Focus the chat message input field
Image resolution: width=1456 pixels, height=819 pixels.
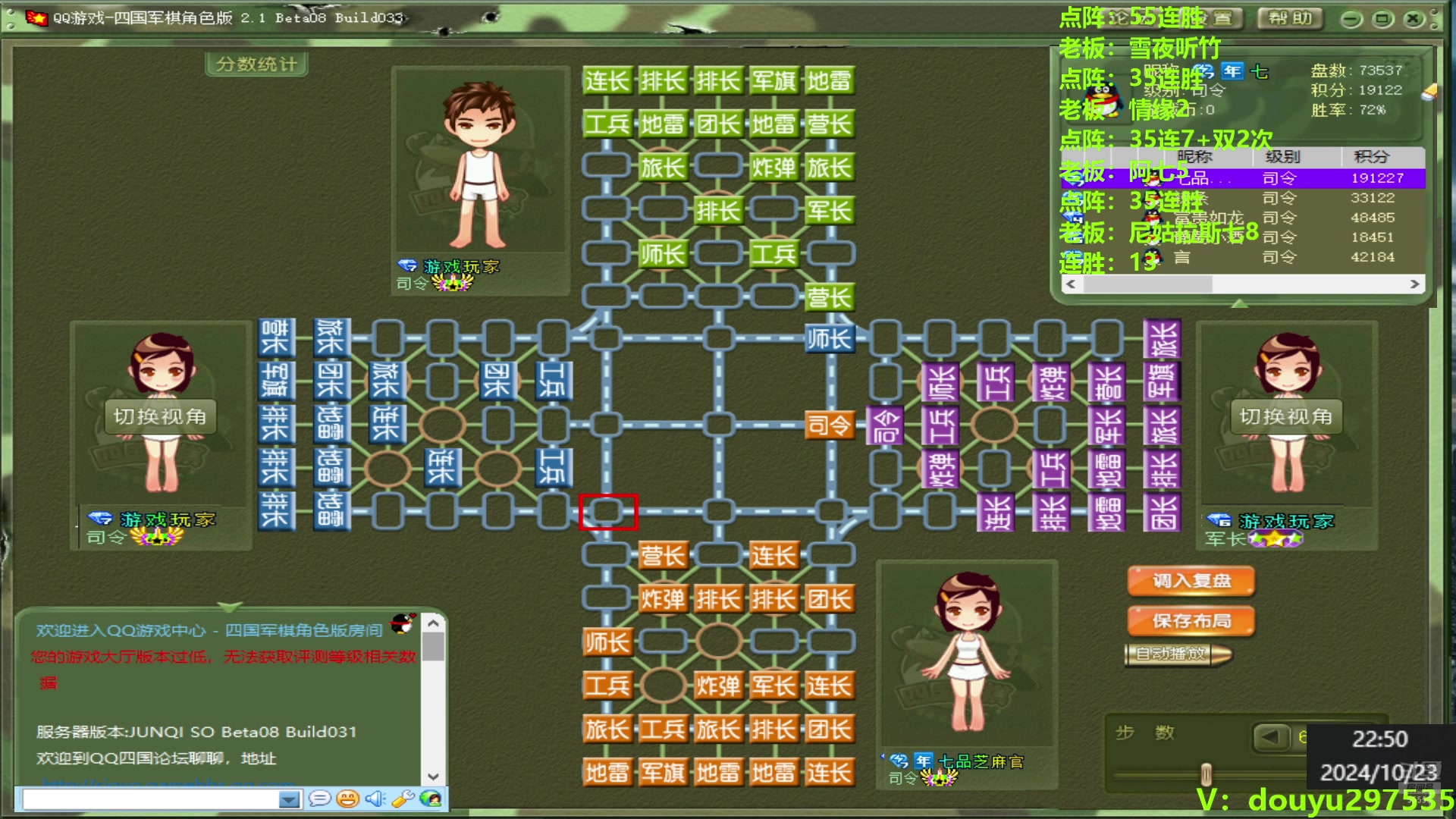pyautogui.click(x=151, y=799)
